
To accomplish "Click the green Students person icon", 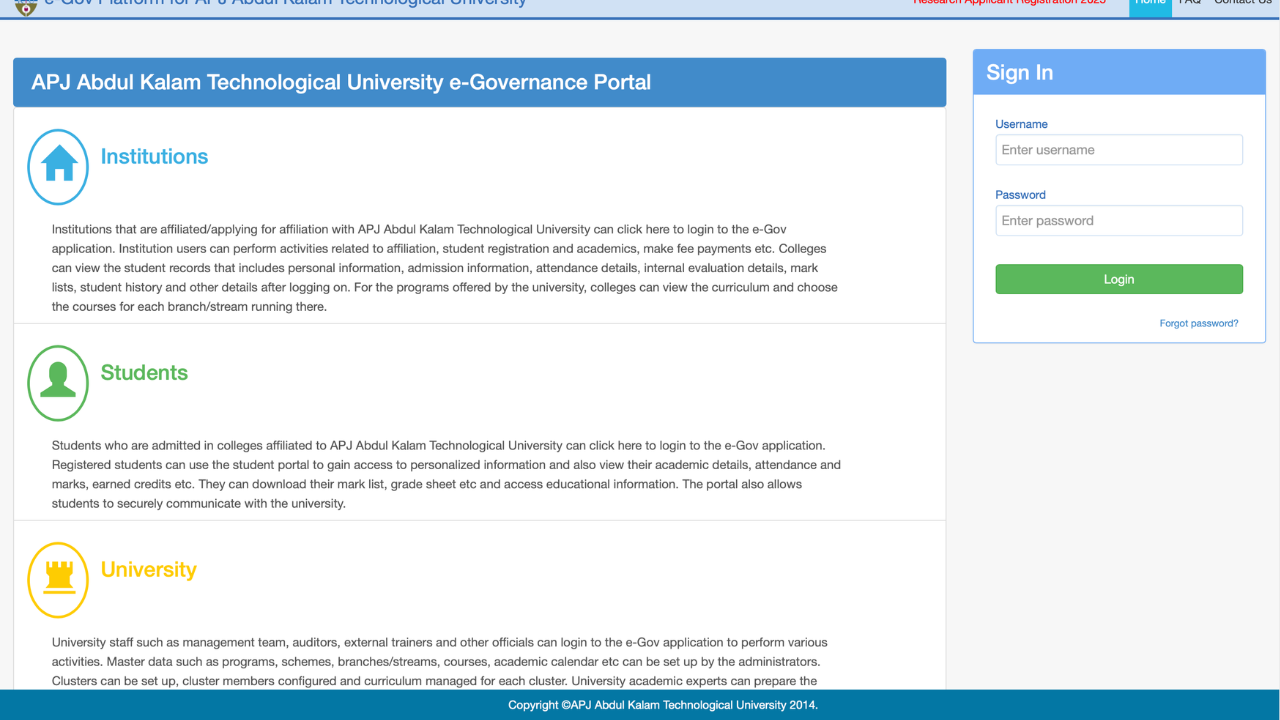I will [58, 383].
